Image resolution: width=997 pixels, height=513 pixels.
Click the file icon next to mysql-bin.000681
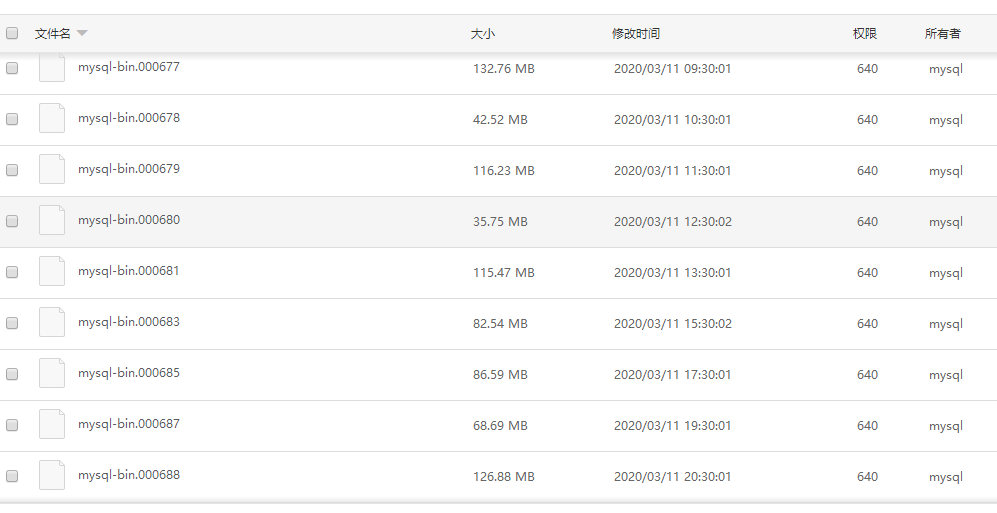point(52,271)
